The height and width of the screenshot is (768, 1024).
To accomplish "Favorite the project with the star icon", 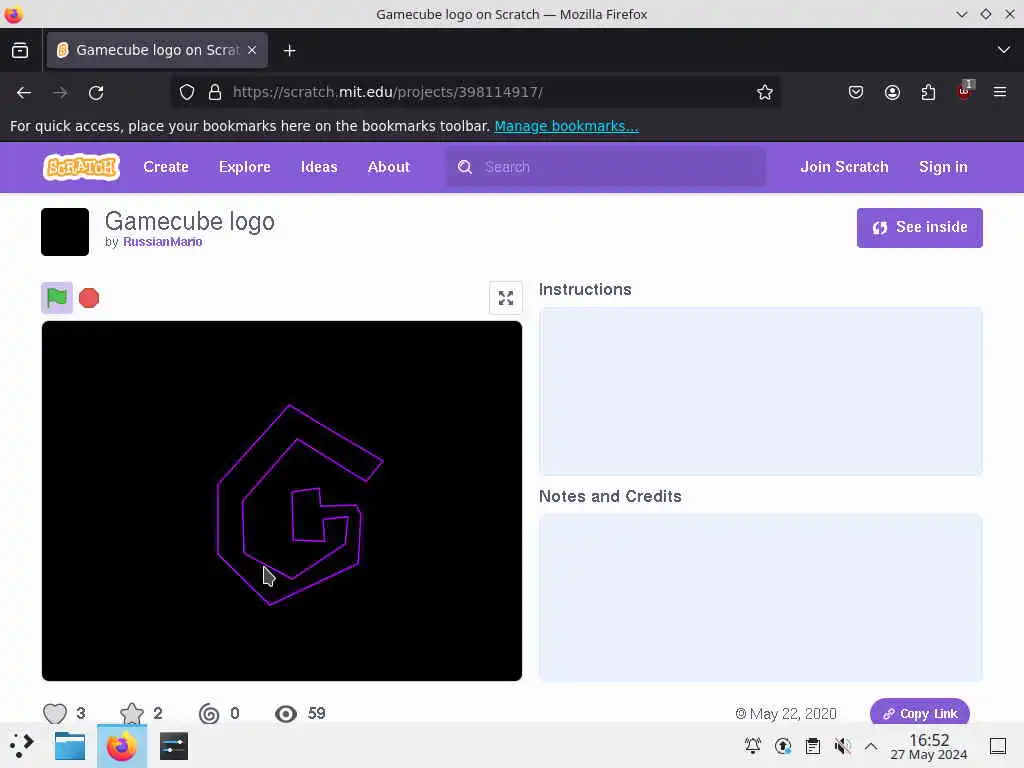I will (132, 713).
